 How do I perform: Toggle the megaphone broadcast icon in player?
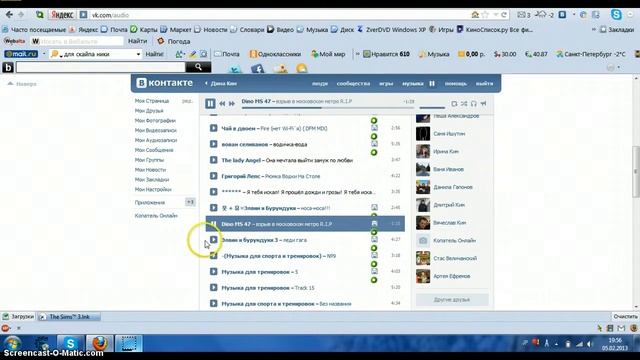click(483, 104)
